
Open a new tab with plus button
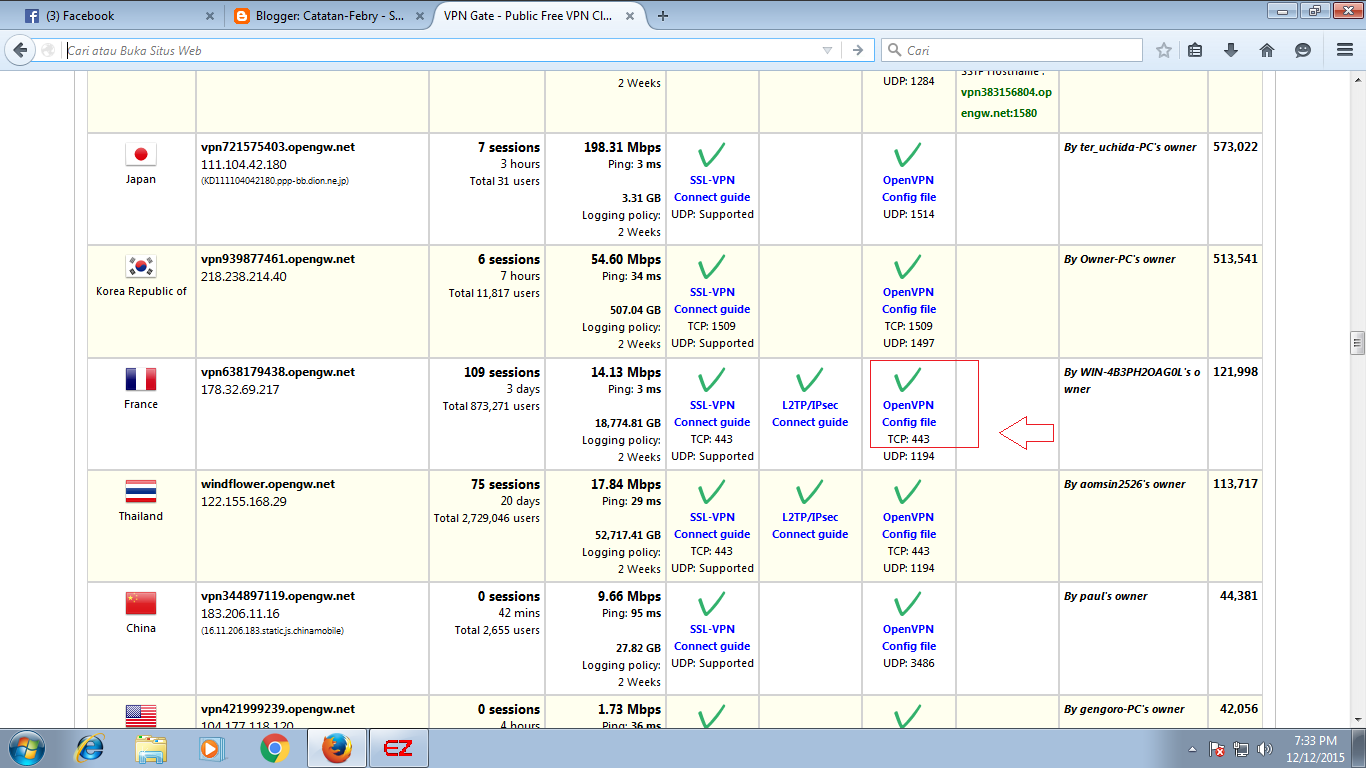(x=663, y=16)
